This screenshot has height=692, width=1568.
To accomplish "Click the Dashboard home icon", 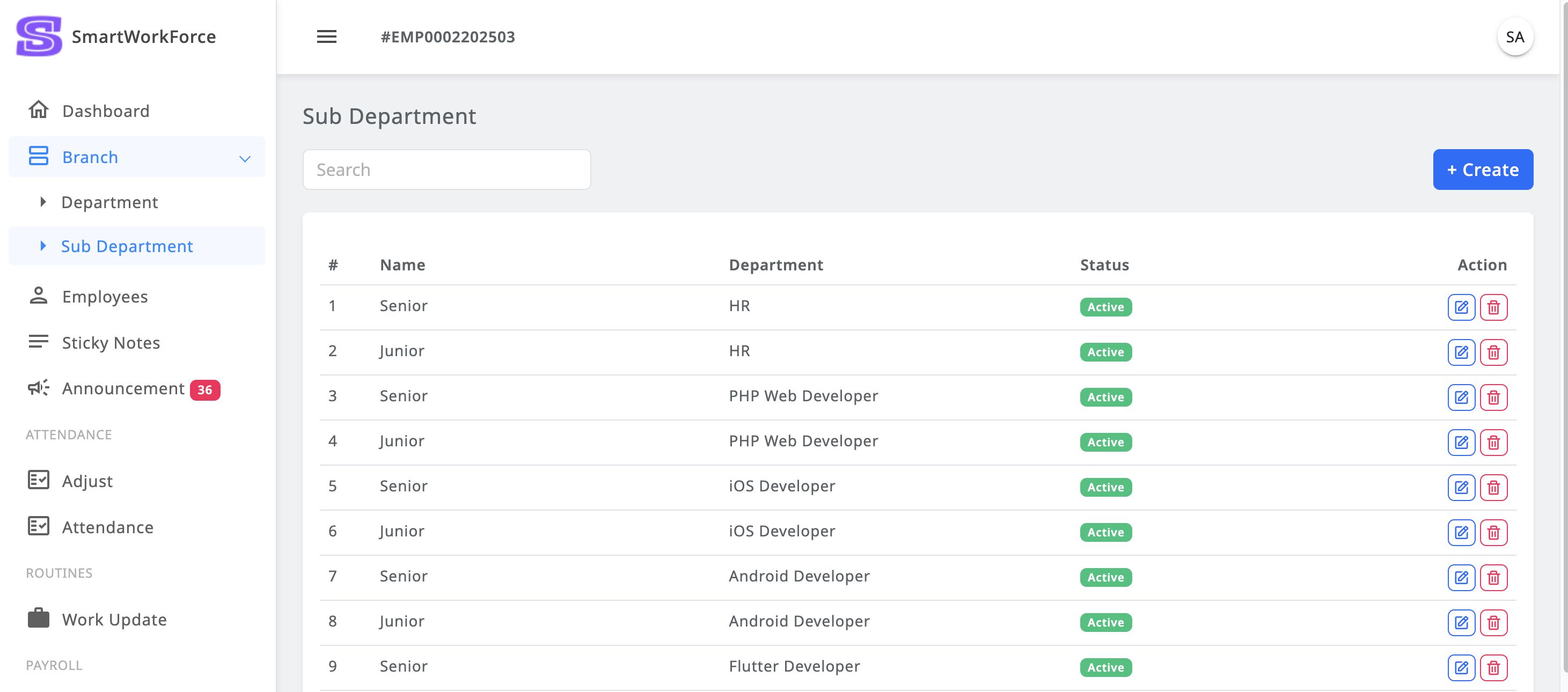I will pyautogui.click(x=38, y=110).
